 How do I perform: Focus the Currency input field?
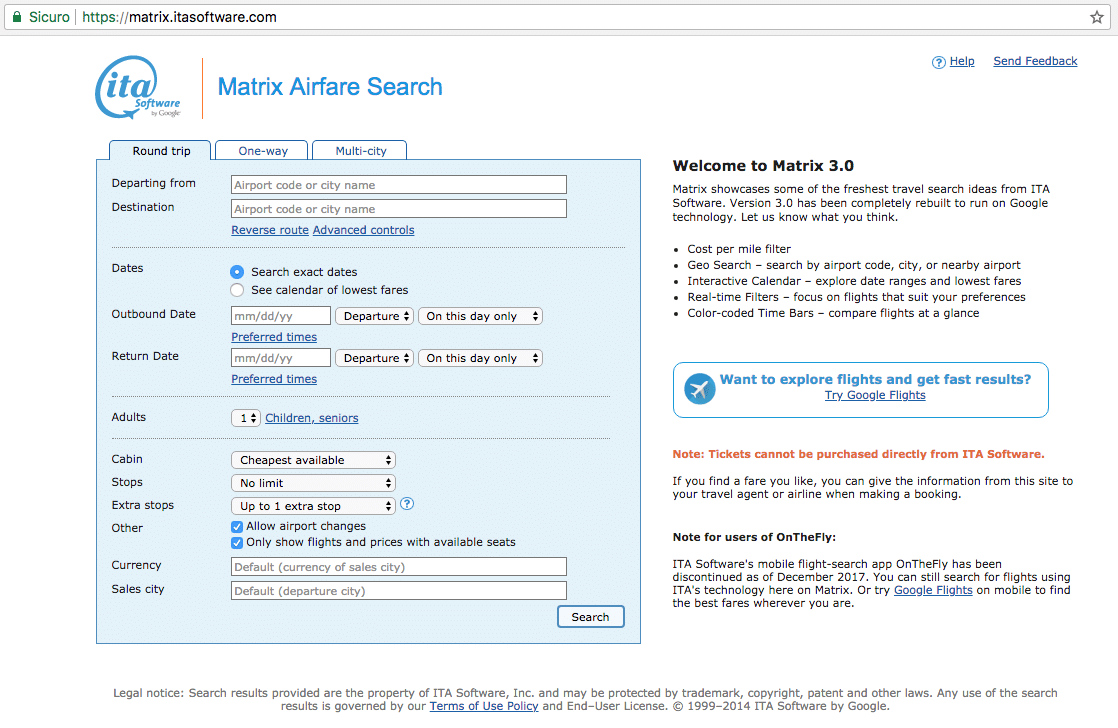point(399,567)
